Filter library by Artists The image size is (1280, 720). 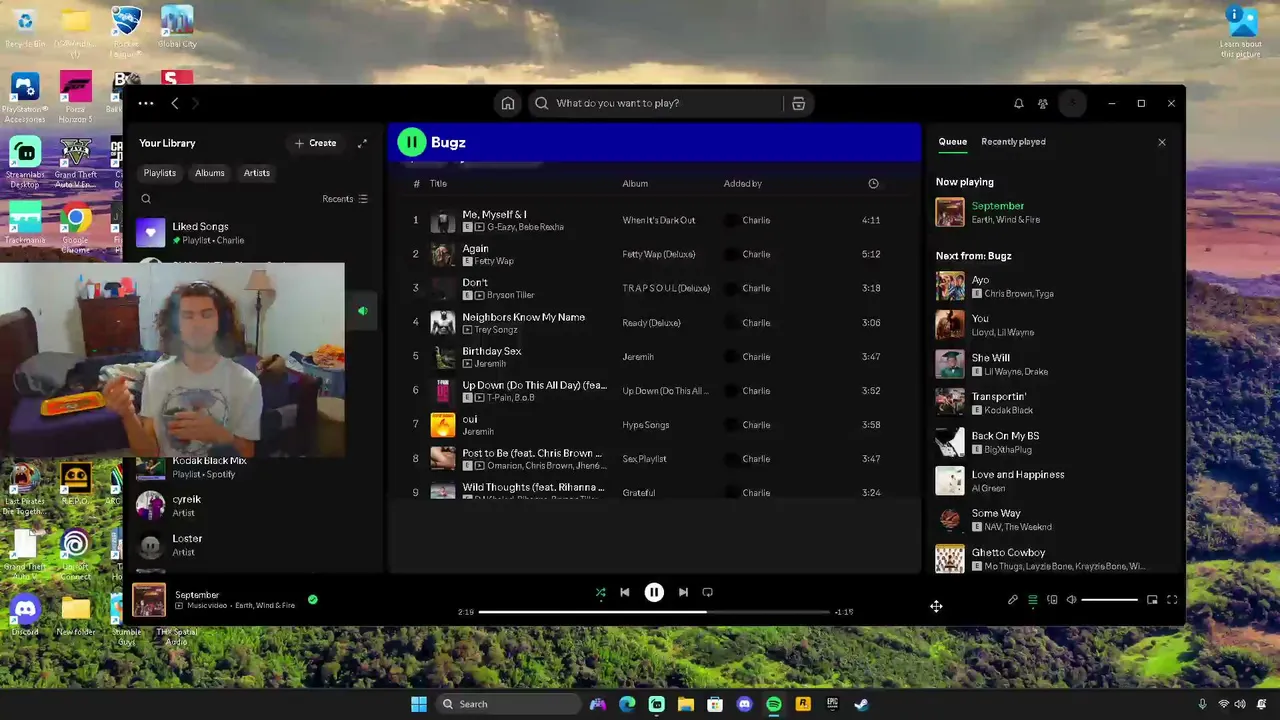(257, 173)
